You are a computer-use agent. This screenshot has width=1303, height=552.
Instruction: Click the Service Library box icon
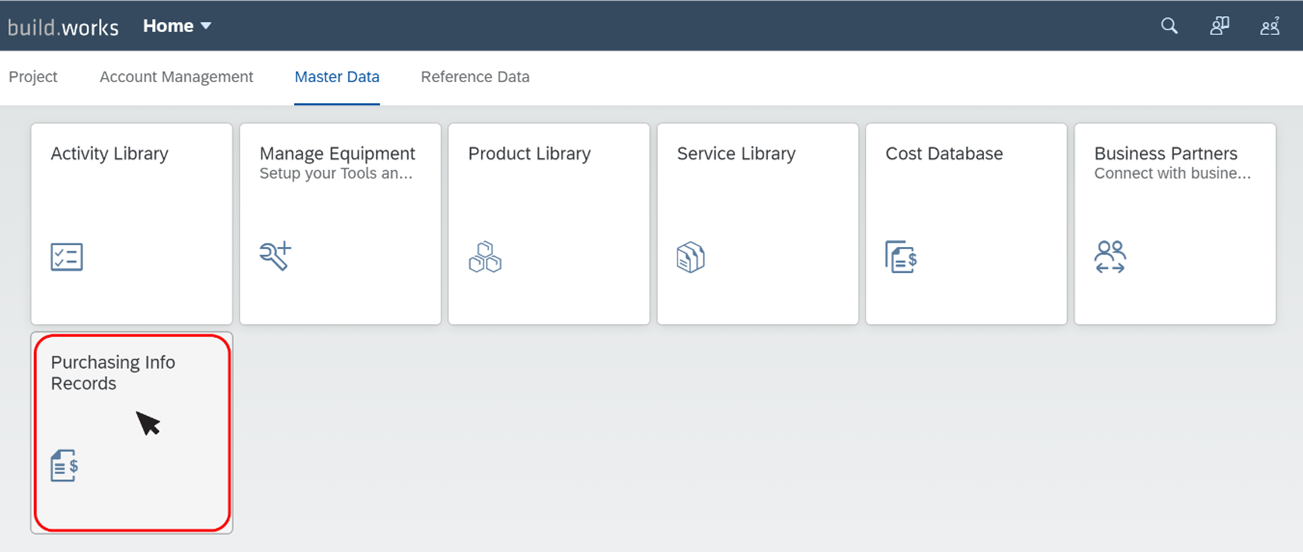tap(691, 257)
